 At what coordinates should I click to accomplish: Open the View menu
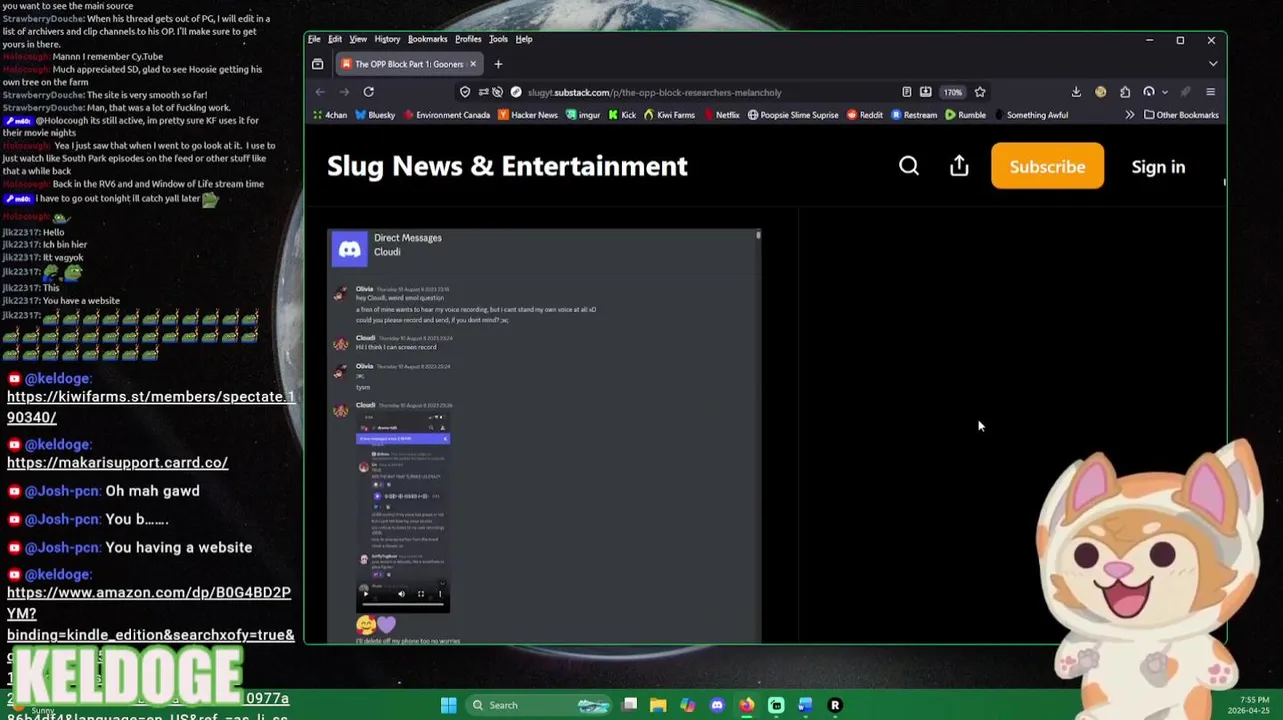tap(358, 39)
